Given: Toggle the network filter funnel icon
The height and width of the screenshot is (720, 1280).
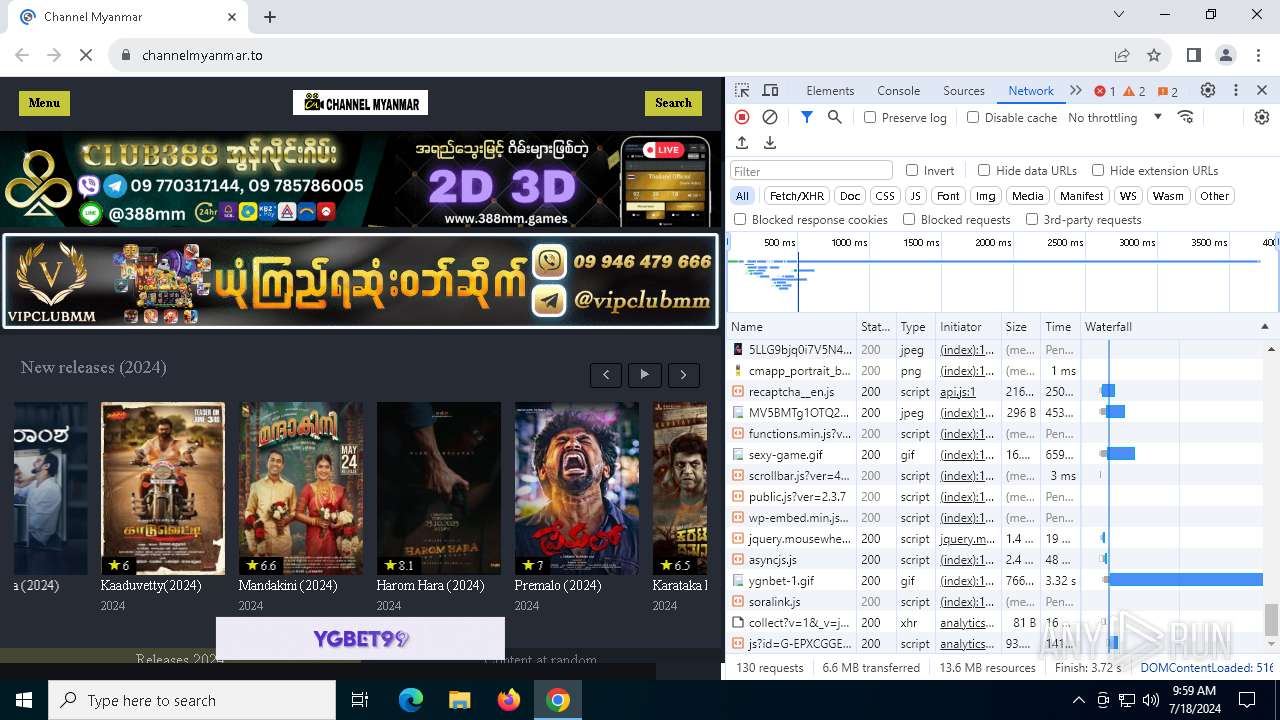Looking at the screenshot, I should (807, 117).
